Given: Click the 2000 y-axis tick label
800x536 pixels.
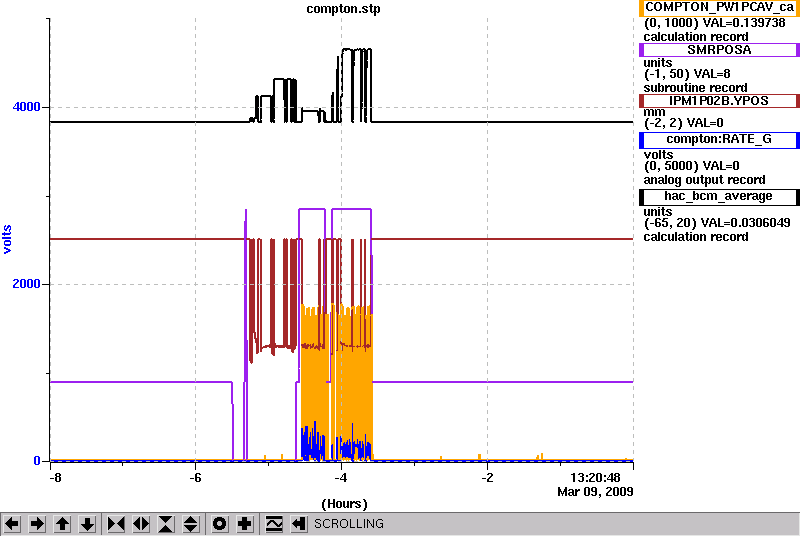Looking at the screenshot, I should point(27,284).
